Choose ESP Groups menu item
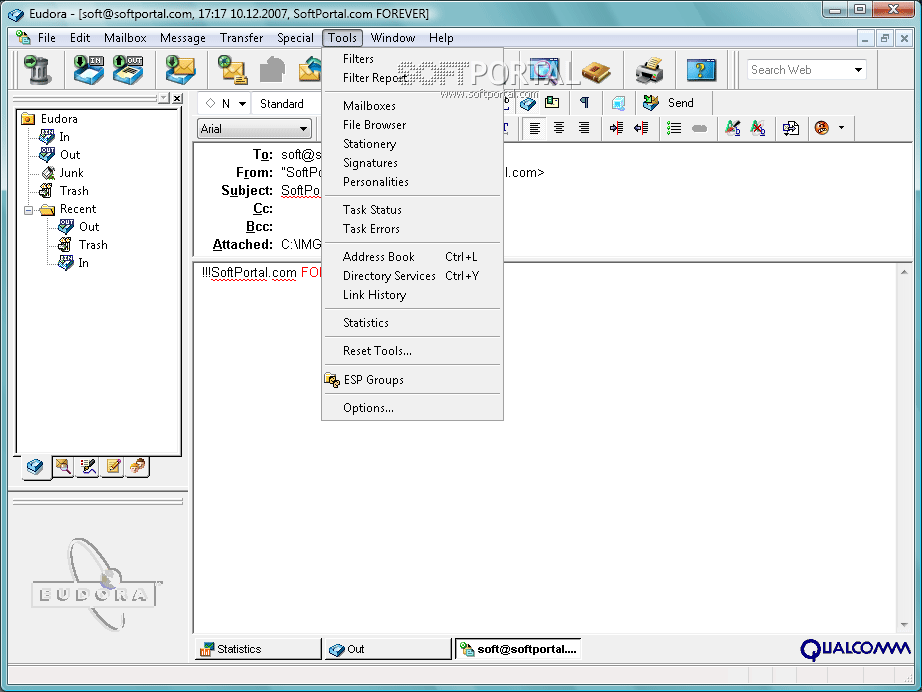This screenshot has height=692, width=922. point(412,380)
